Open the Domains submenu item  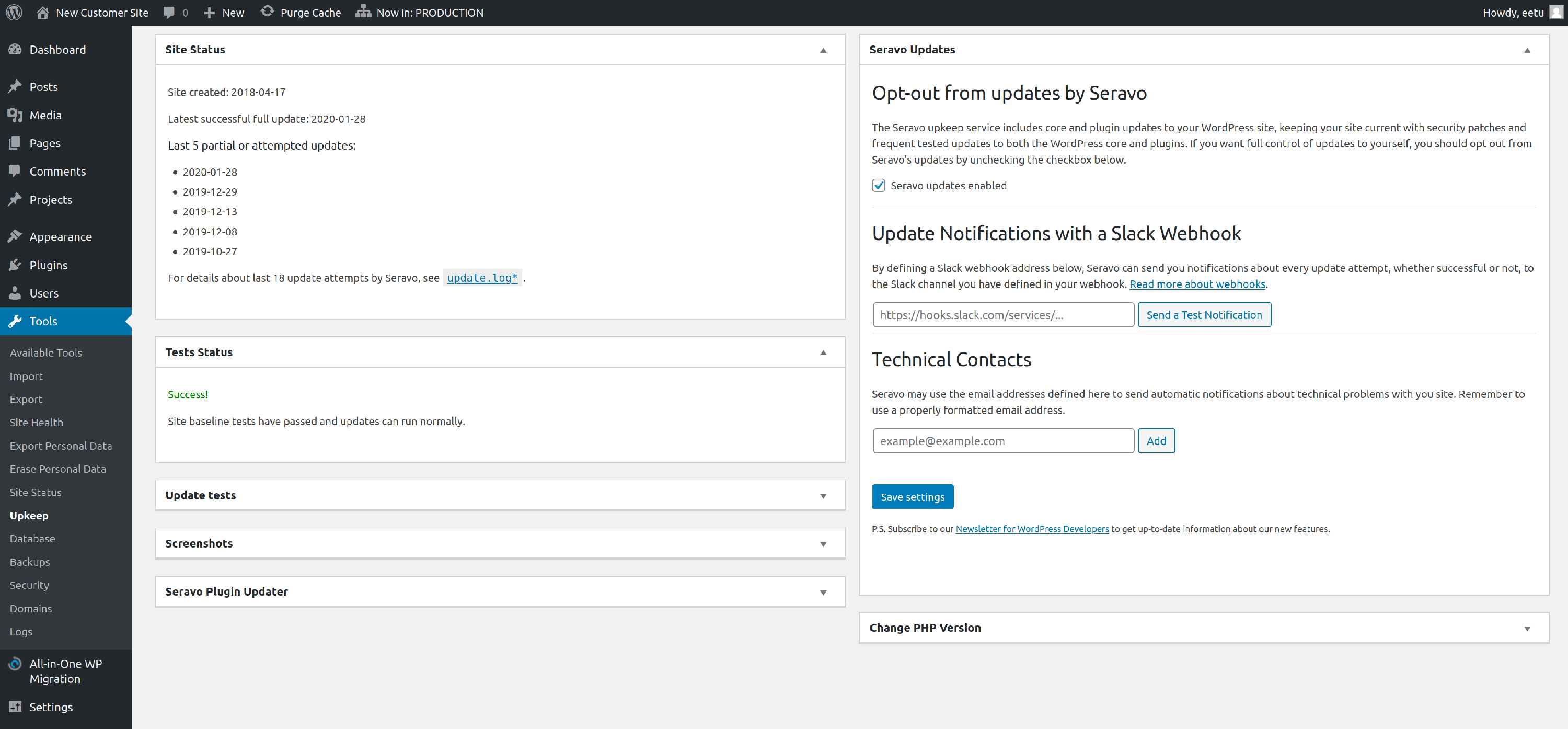click(30, 608)
